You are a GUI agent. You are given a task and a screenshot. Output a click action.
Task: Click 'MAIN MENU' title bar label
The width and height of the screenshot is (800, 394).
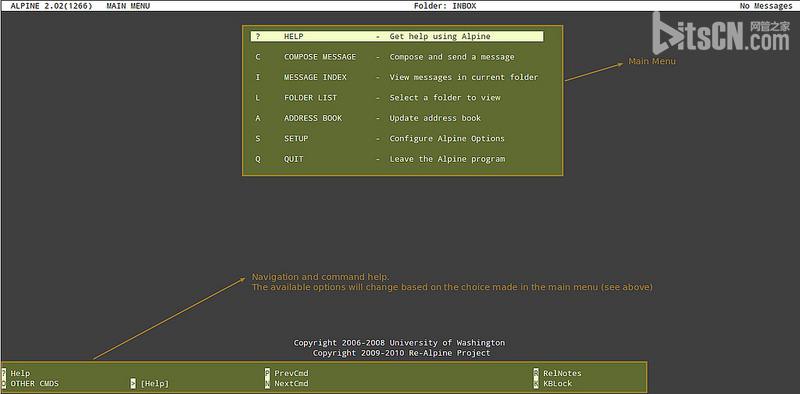pos(128,6)
